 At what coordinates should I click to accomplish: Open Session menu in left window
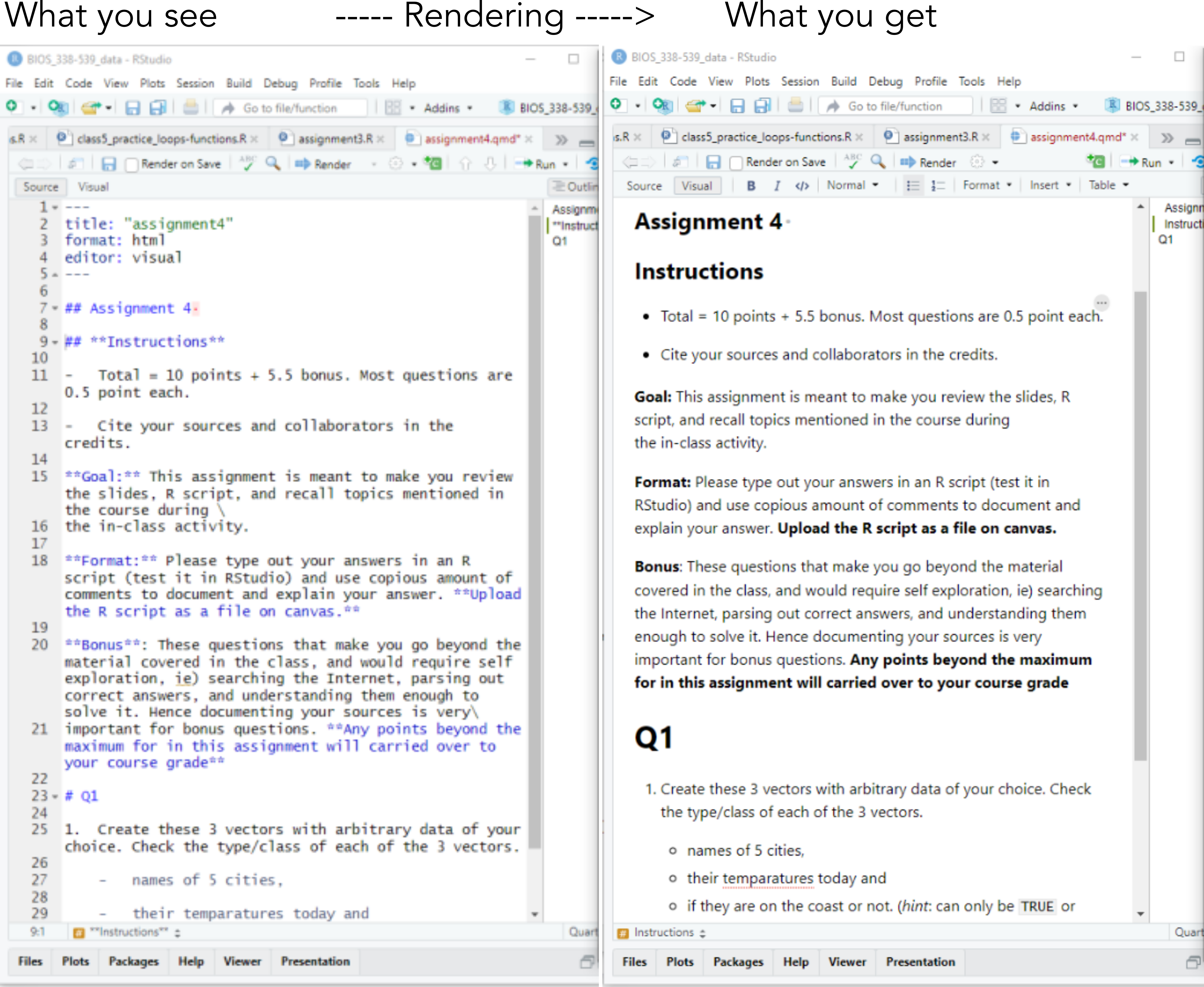pyautogui.click(x=195, y=83)
